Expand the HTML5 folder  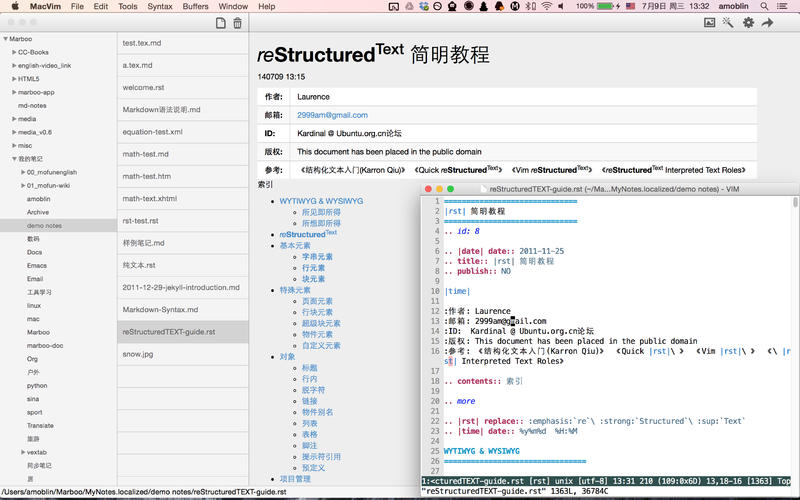(x=14, y=79)
